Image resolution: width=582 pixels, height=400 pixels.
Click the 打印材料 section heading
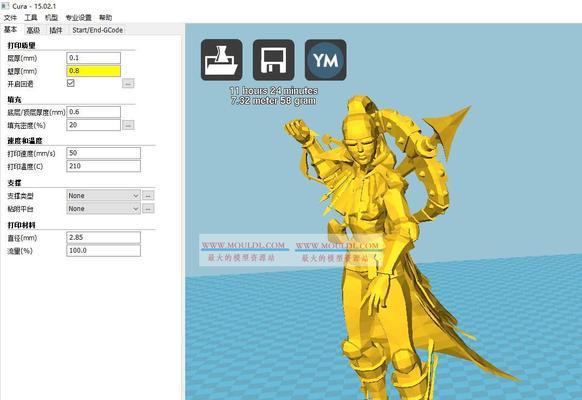[x=21, y=225]
